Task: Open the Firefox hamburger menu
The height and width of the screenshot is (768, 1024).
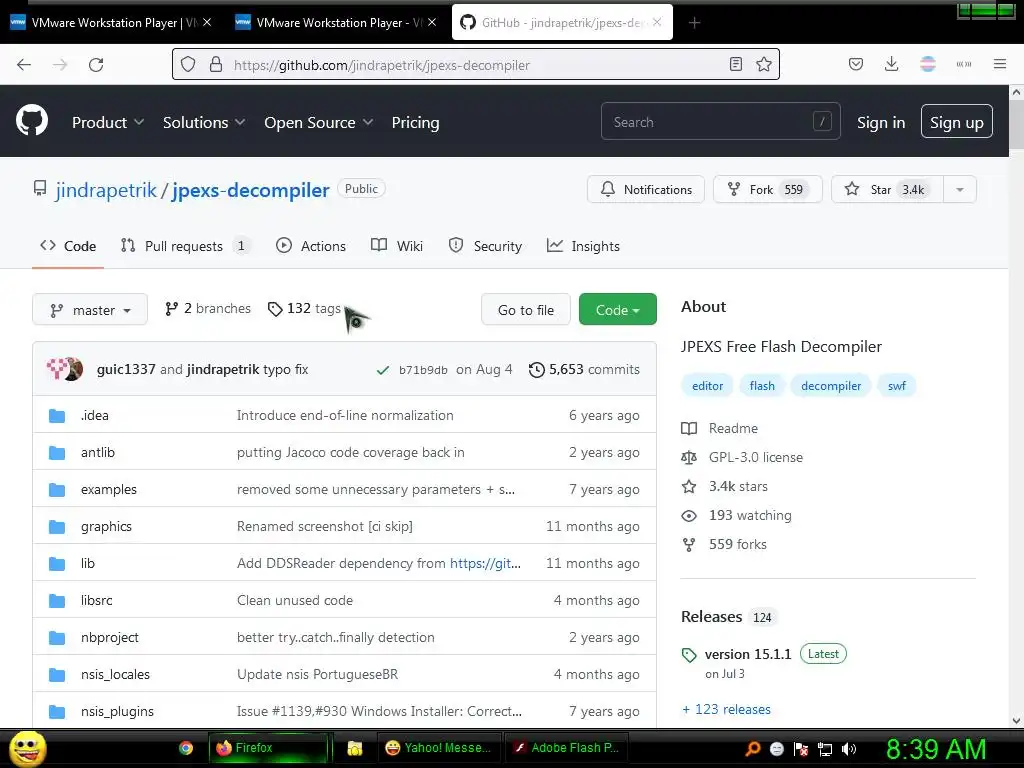Action: click(1000, 64)
